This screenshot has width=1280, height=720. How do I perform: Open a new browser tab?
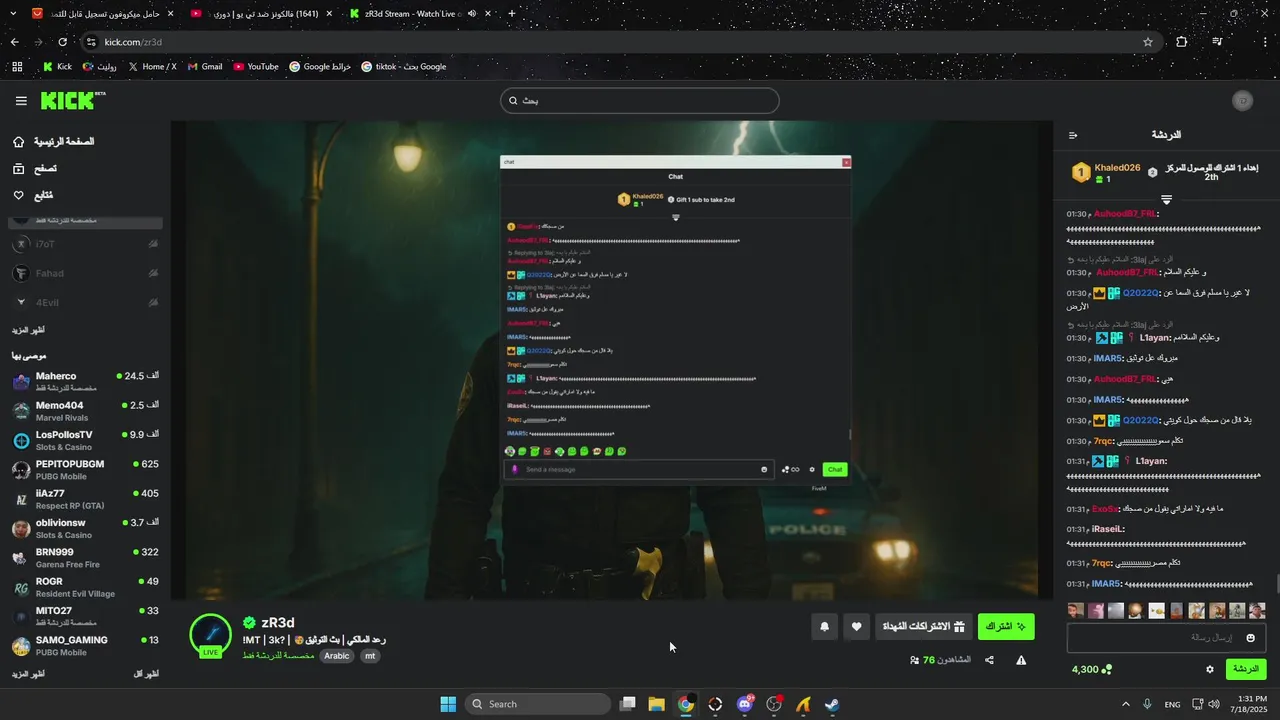point(512,14)
